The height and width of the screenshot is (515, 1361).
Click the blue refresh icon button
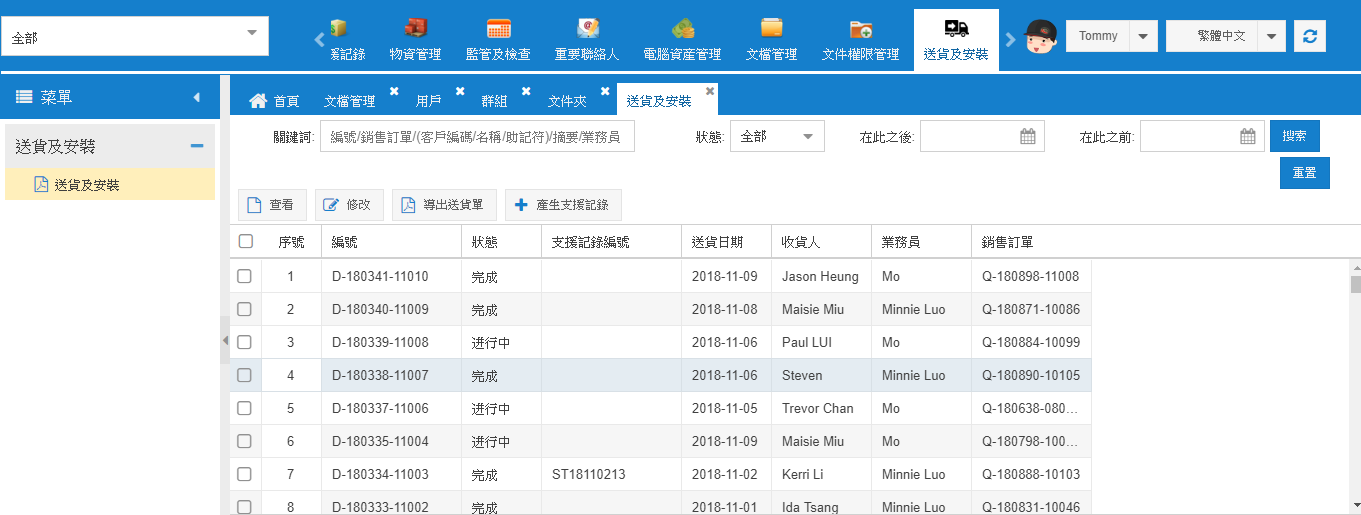pos(1310,36)
